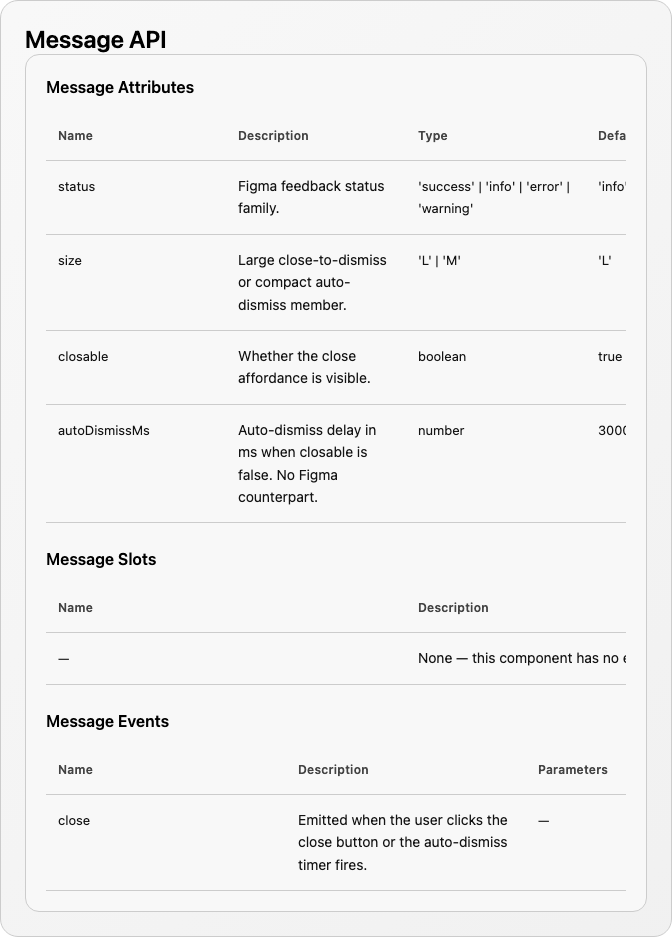672x937 pixels.
Task: Select the size attribute row name
Action: coord(70,261)
